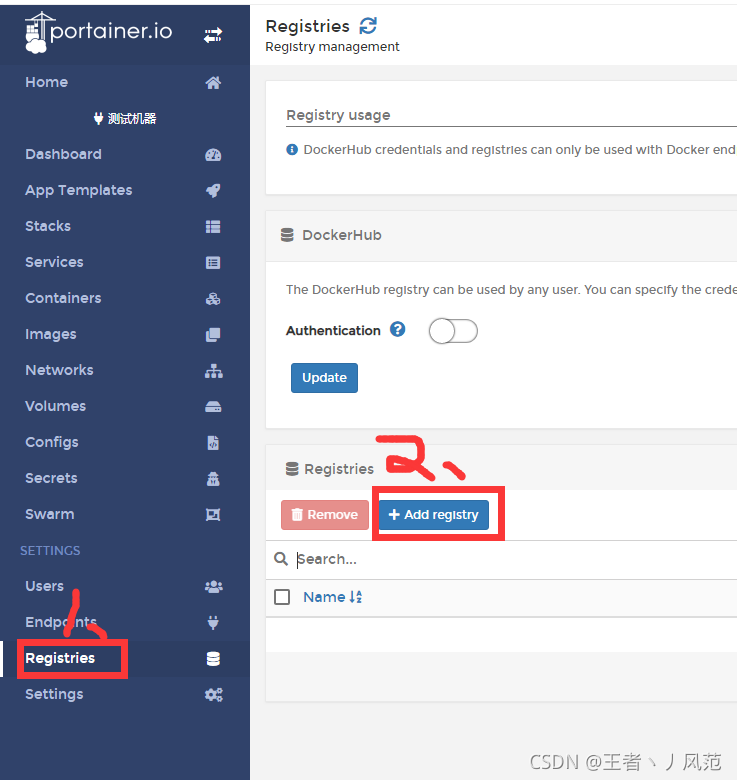Viewport: 737px width, 780px height.
Task: Toggle the sidebar with the arrows icon
Action: click(213, 35)
